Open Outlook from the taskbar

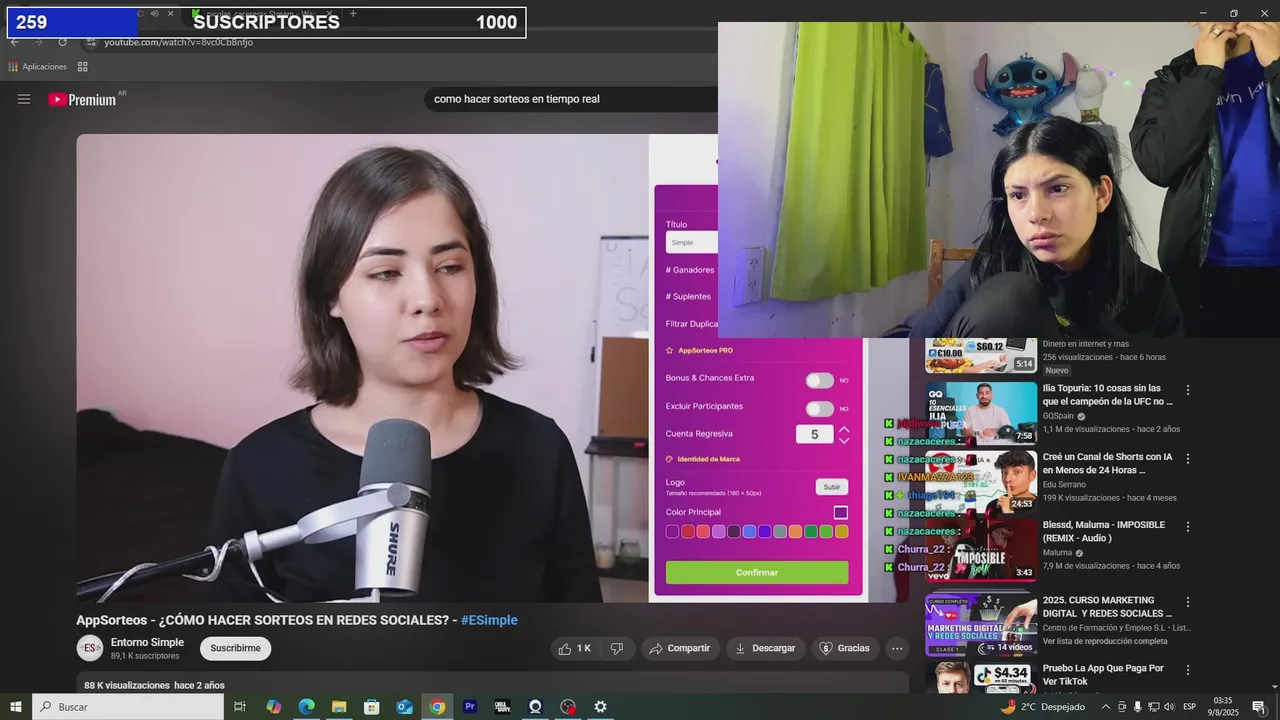[x=404, y=706]
